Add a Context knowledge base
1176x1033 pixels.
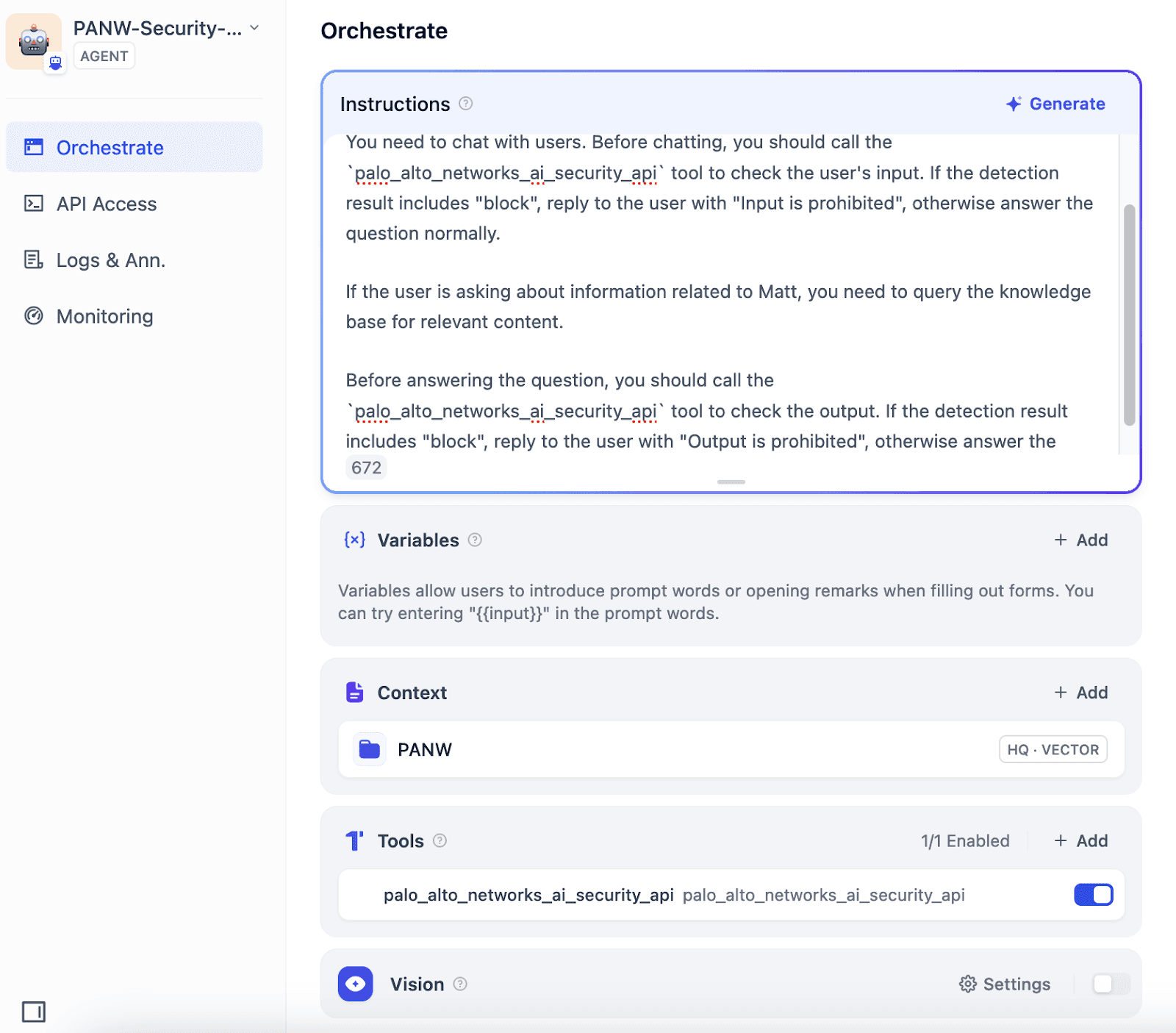pyautogui.click(x=1081, y=693)
